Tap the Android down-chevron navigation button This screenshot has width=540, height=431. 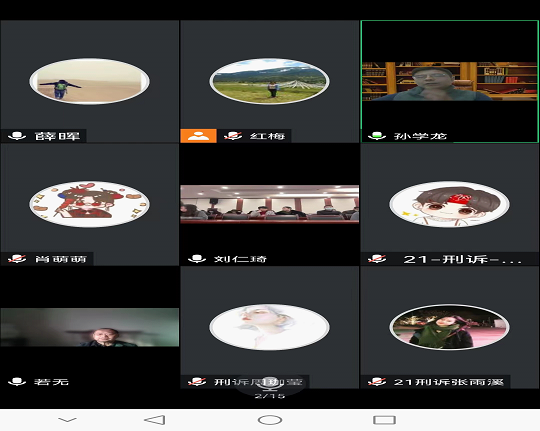[68, 420]
